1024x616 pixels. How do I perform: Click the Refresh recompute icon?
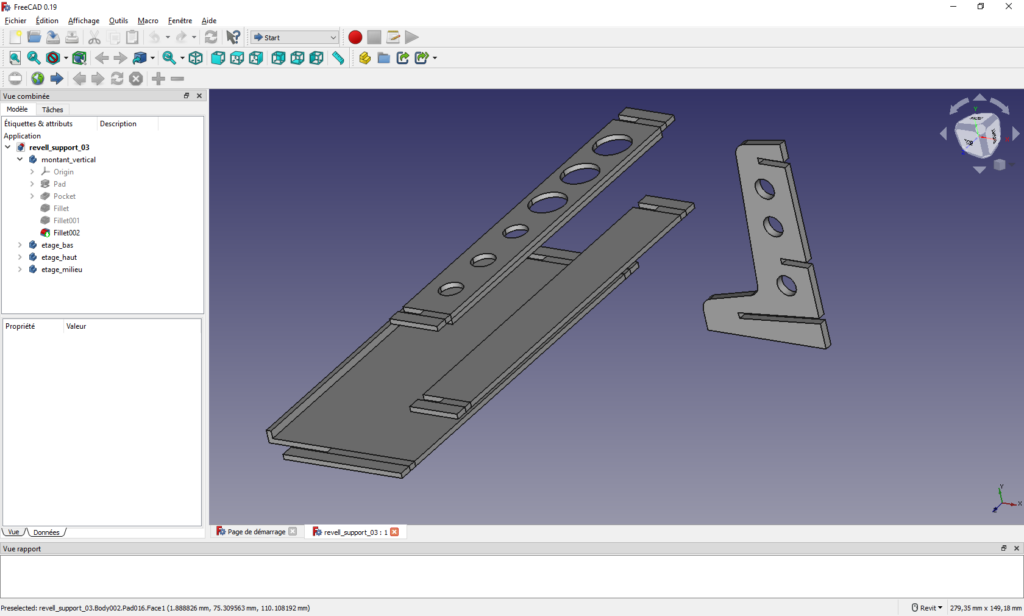click(x=210, y=37)
